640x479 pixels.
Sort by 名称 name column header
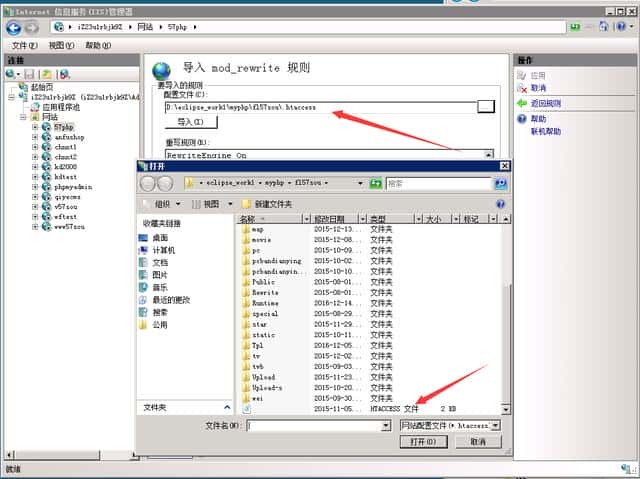(269, 219)
